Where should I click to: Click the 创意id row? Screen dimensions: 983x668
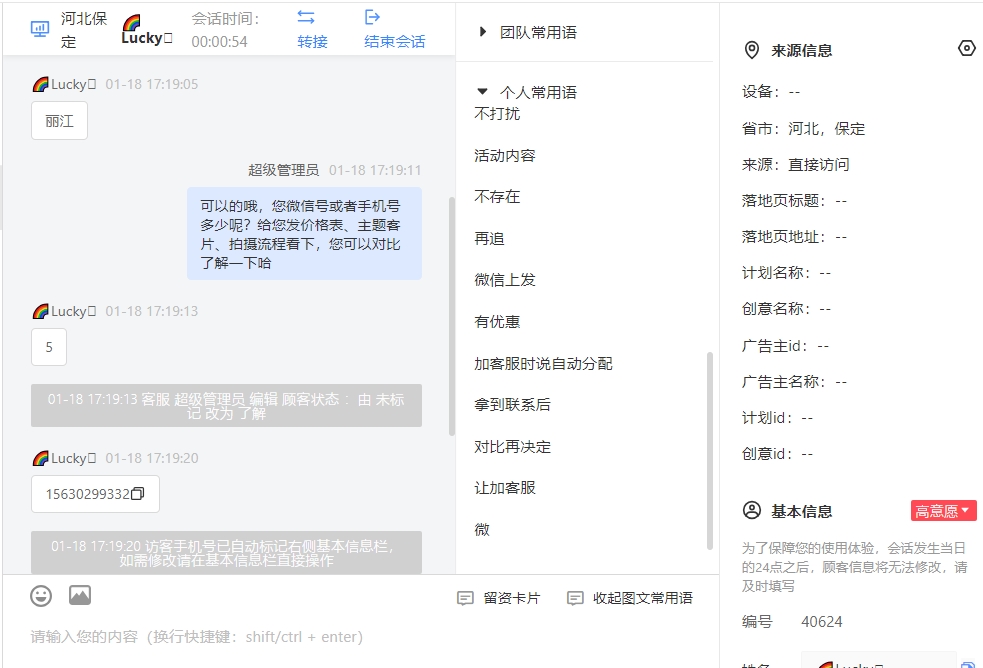[x=777, y=454]
